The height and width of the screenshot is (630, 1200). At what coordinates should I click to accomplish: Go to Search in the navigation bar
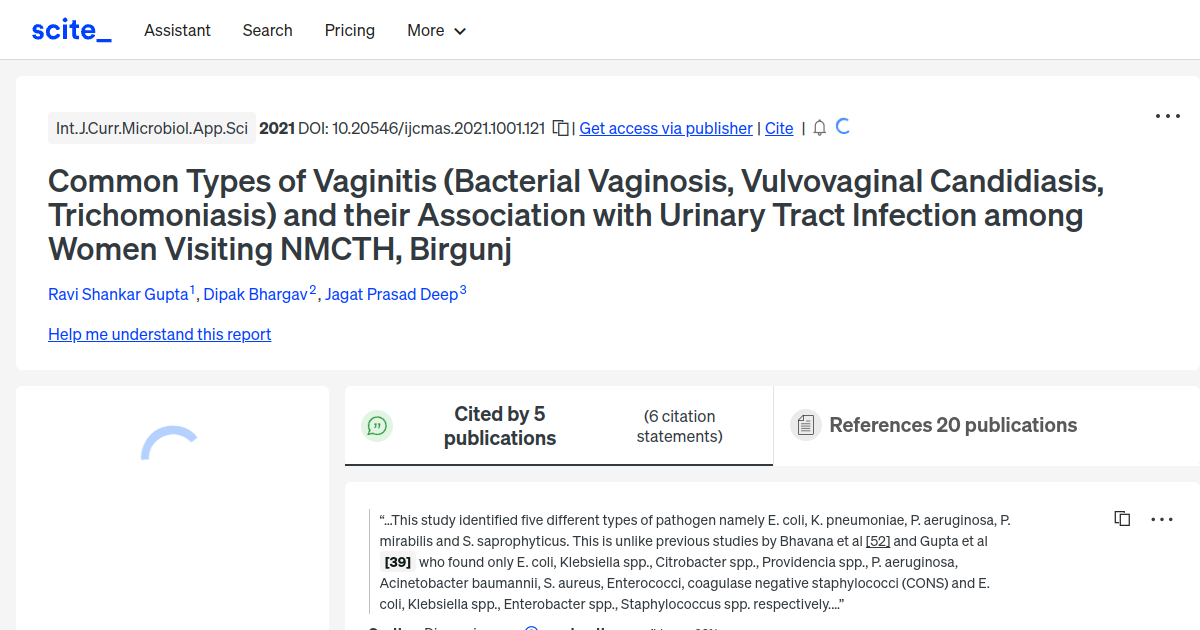(267, 30)
